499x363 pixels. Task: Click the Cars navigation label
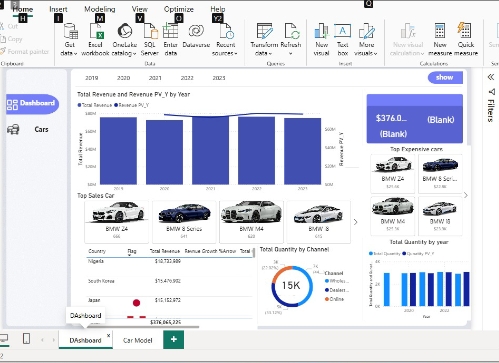pos(41,129)
